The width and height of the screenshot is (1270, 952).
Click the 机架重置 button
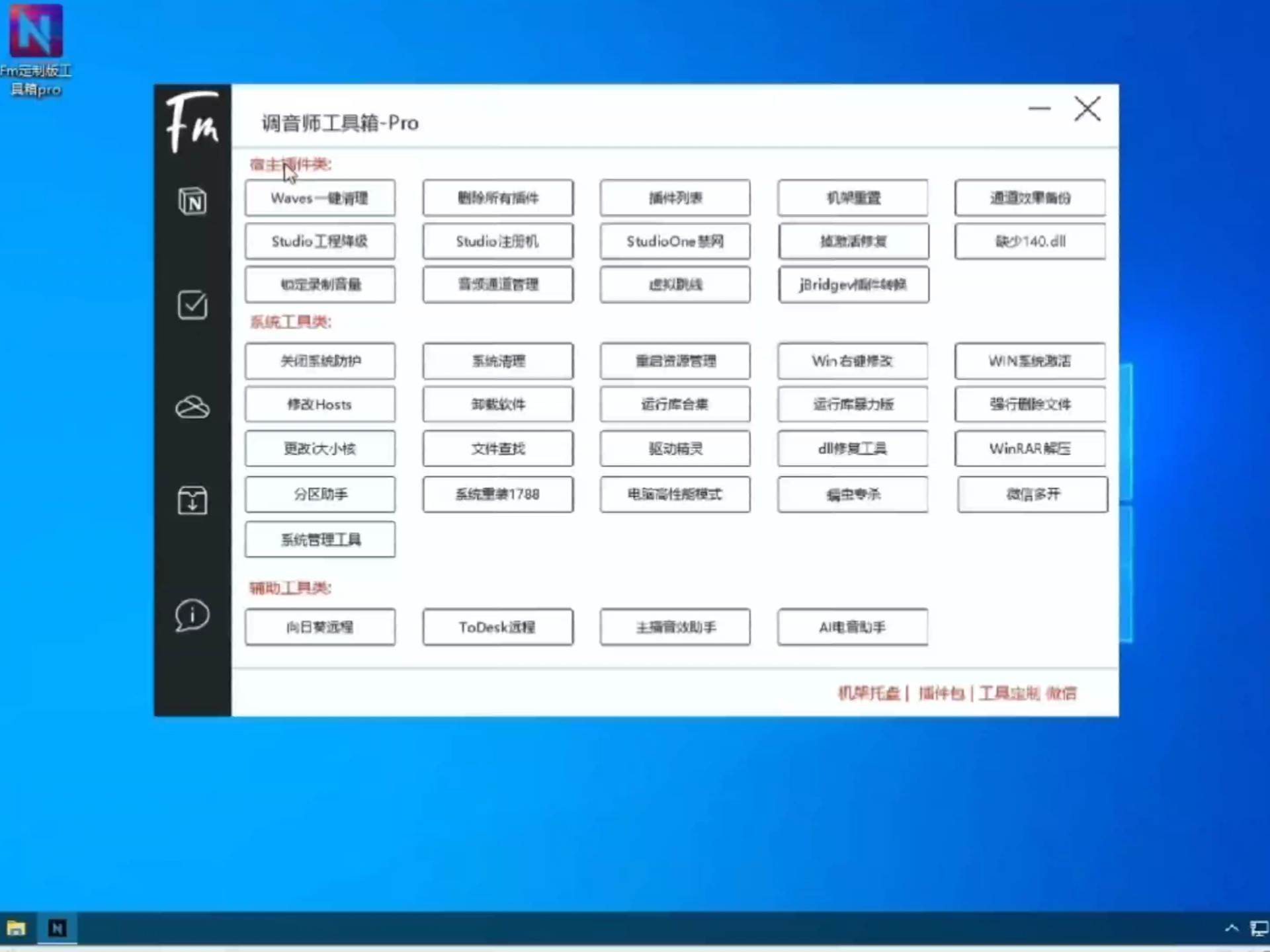tap(853, 198)
